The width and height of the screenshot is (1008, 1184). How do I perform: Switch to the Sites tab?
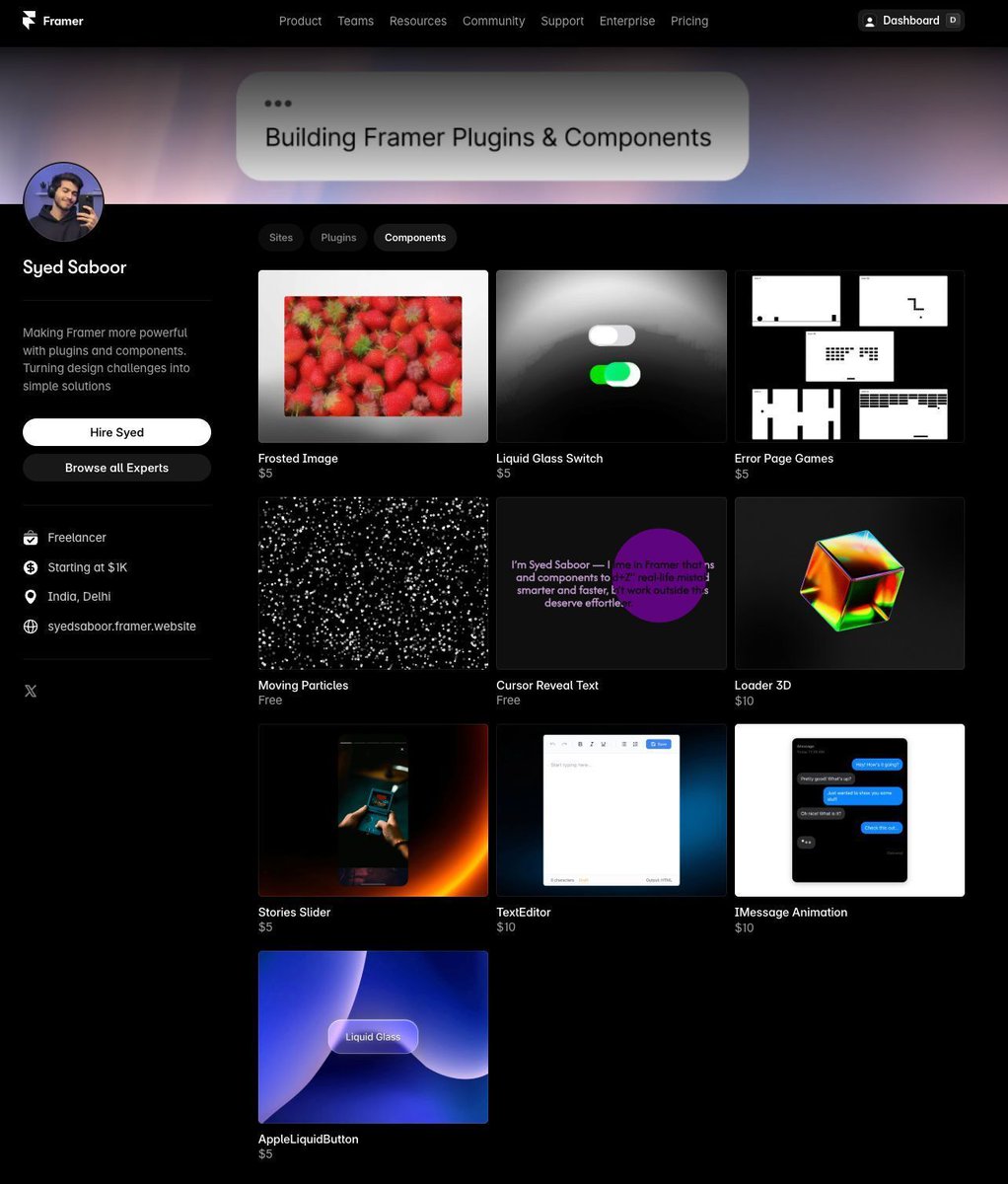[281, 238]
